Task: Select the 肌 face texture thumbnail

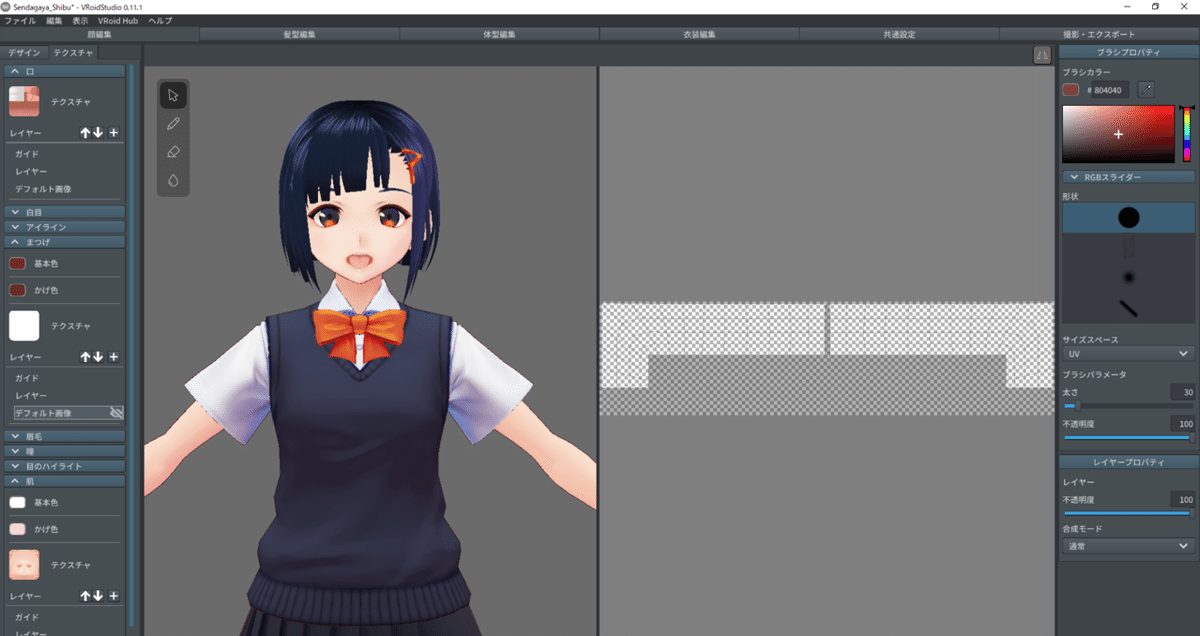Action: tap(24, 565)
